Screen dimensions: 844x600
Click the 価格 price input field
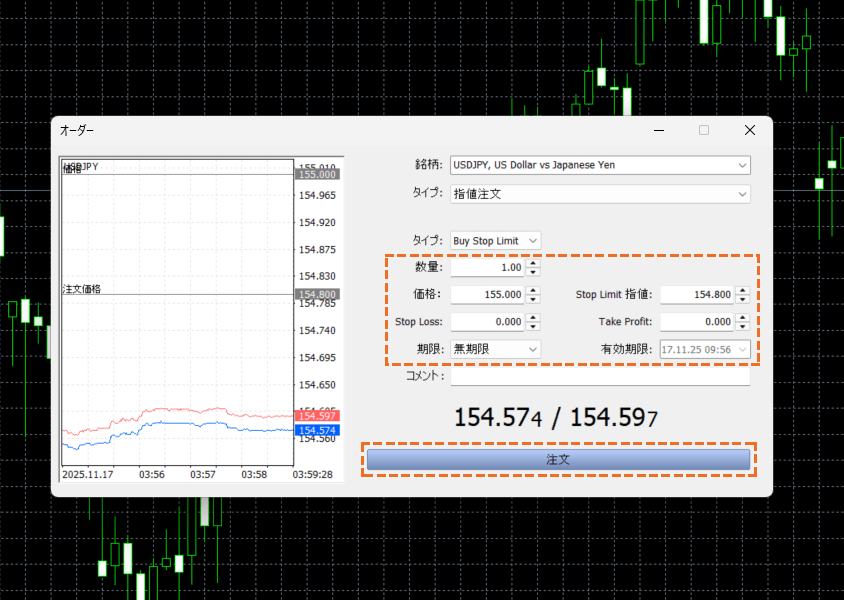[487, 295]
